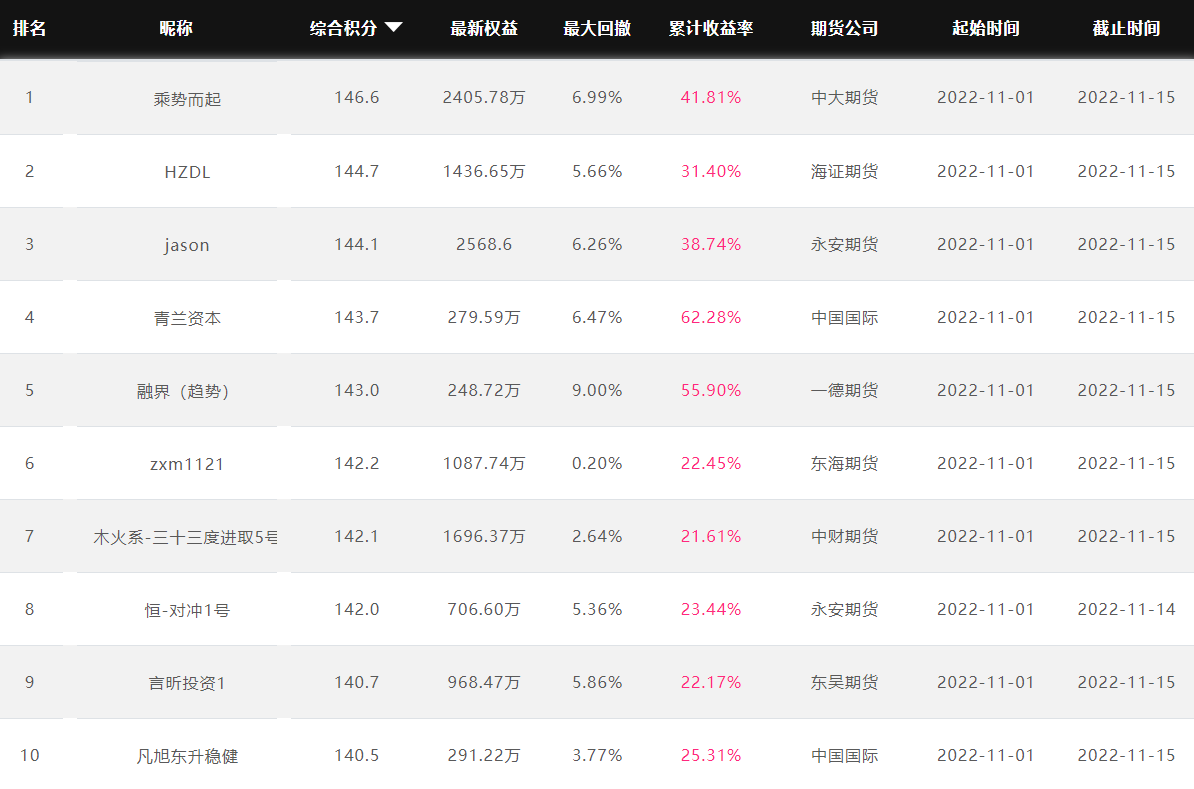
Task: Click max drawdown 3.77%
Action: (597, 755)
